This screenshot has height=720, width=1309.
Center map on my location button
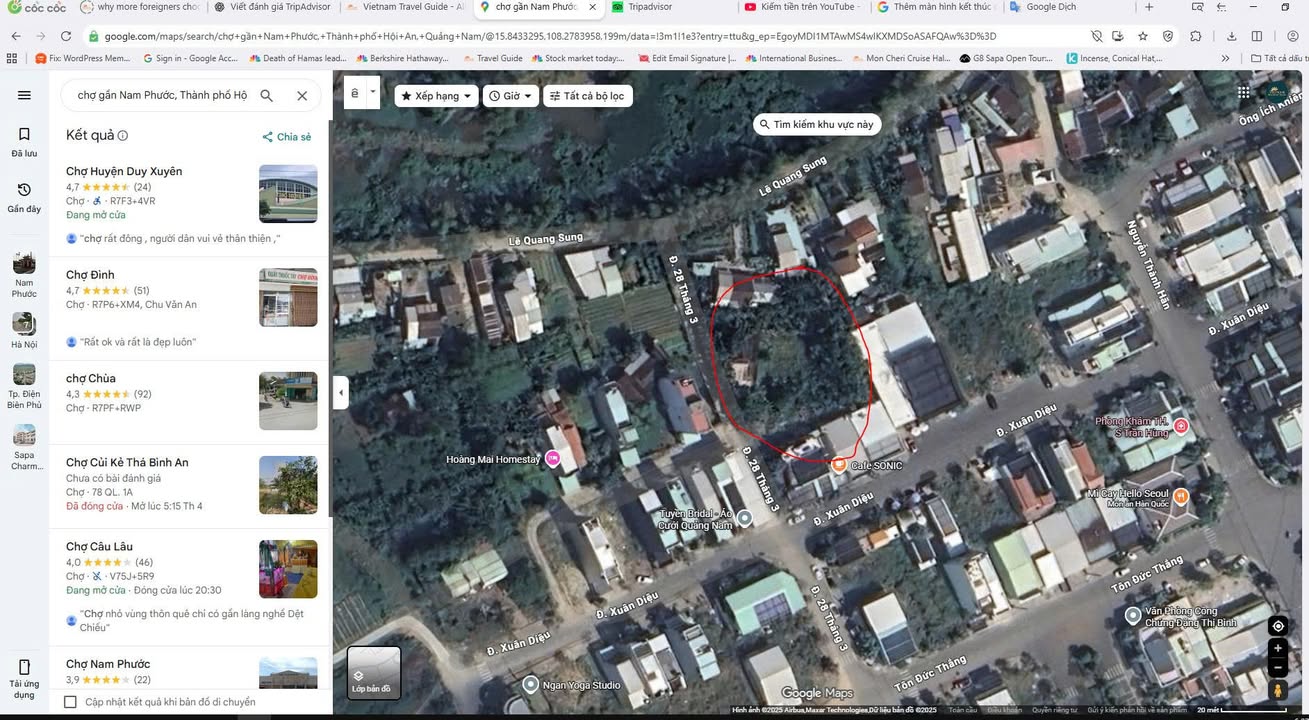(x=1278, y=626)
